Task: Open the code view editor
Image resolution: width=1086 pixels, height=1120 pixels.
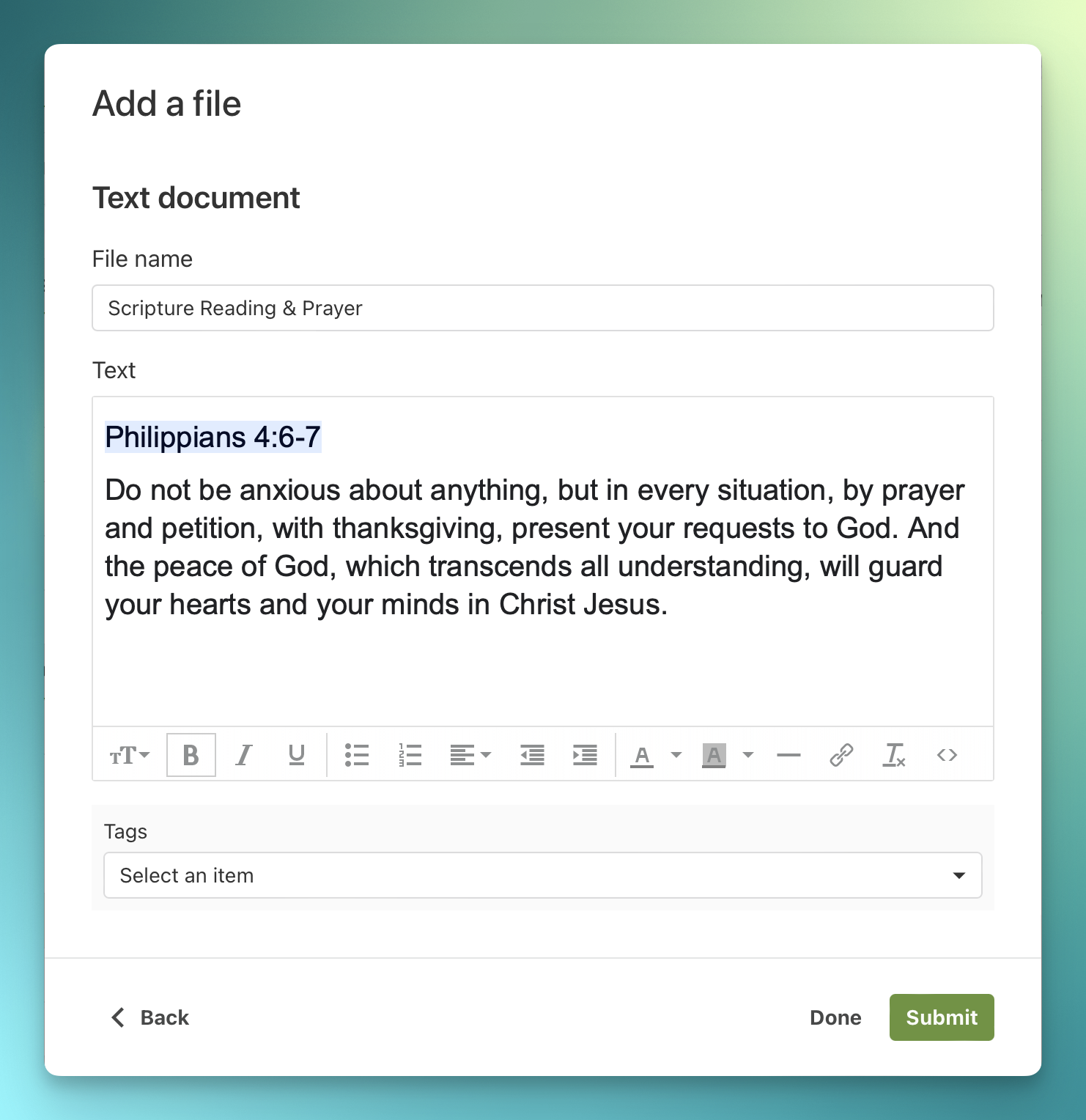Action: (x=947, y=755)
